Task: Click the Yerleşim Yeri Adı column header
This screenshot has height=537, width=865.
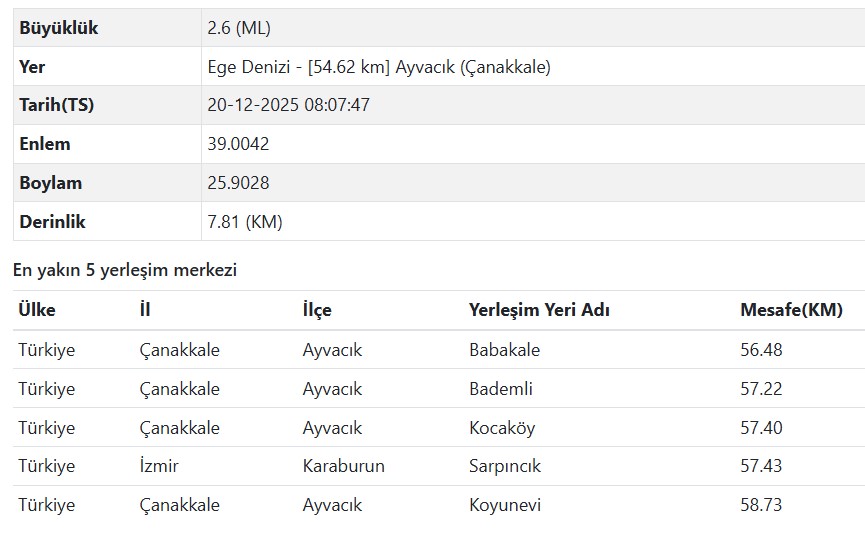Action: (x=539, y=310)
